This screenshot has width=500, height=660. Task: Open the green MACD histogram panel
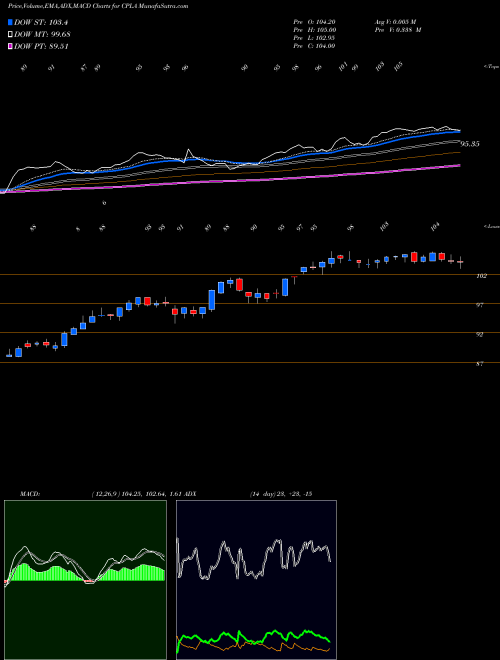[x=85, y=580]
